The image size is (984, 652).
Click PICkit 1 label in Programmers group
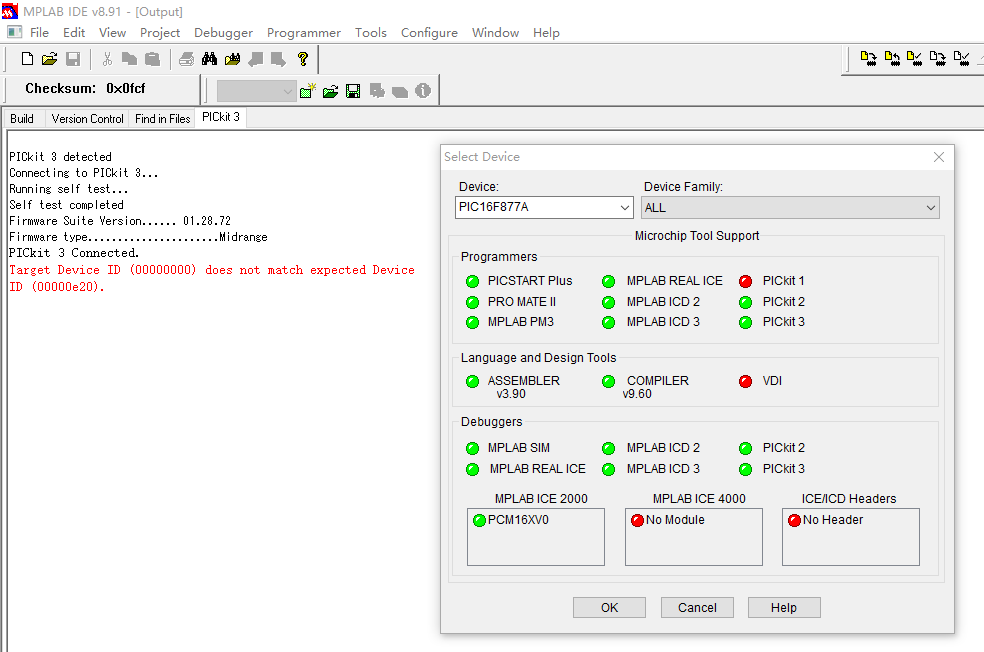point(783,281)
